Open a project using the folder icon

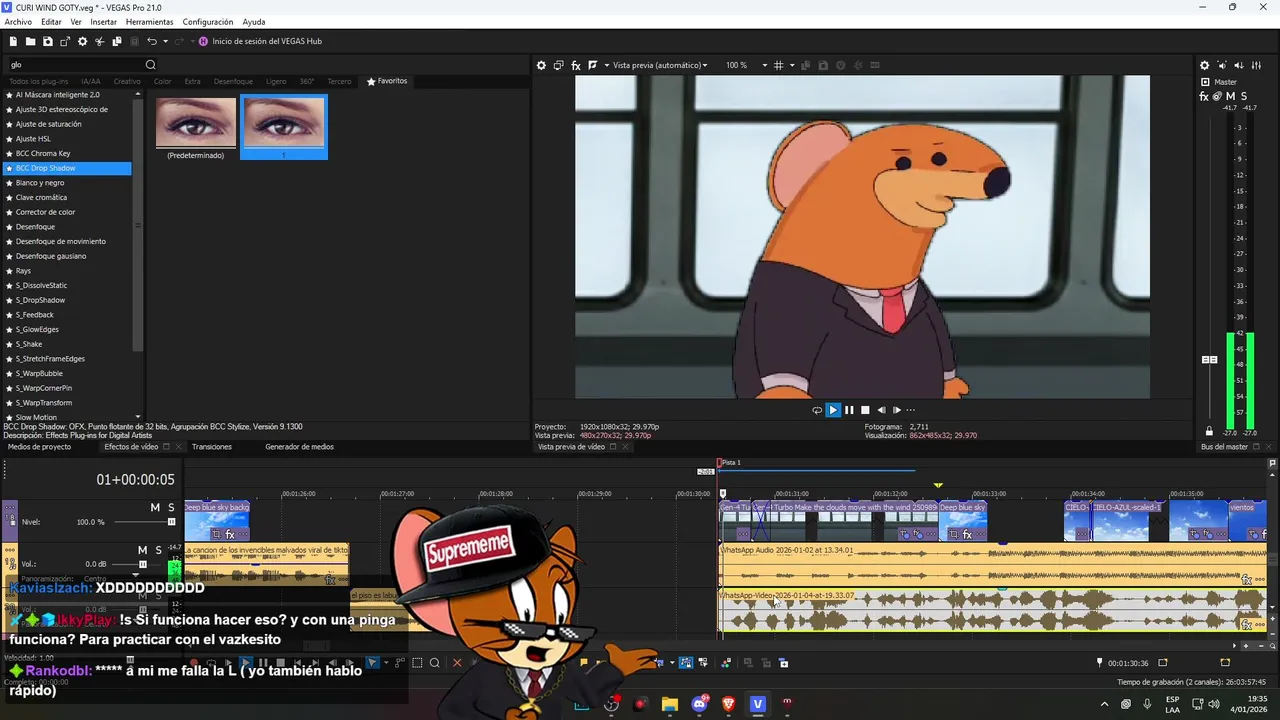click(31, 41)
